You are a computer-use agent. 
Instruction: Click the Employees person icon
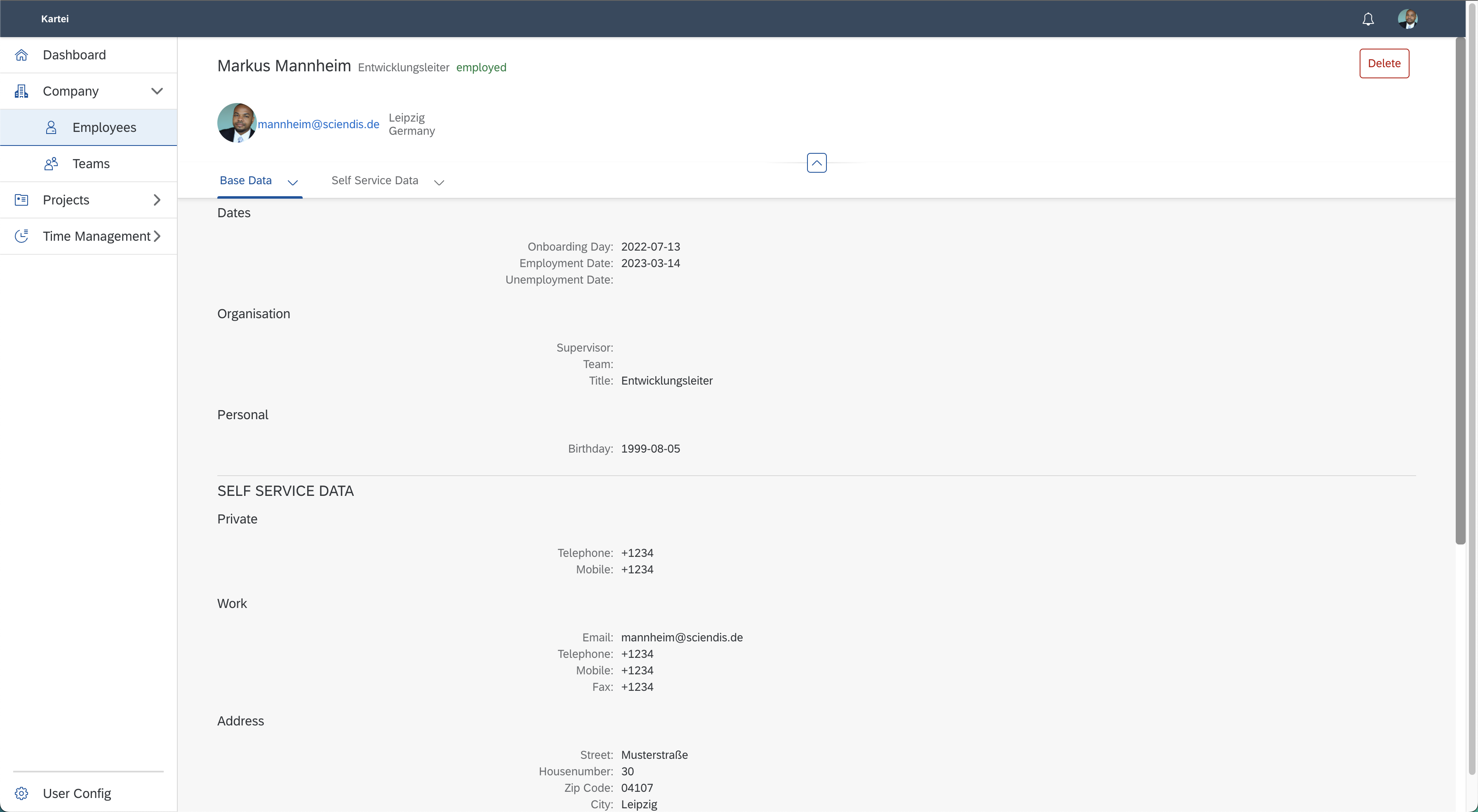pos(51,127)
